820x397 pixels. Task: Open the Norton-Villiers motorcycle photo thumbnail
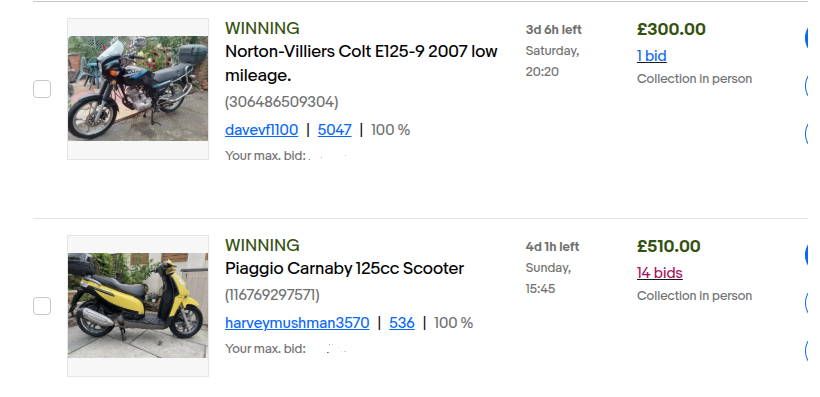point(138,89)
